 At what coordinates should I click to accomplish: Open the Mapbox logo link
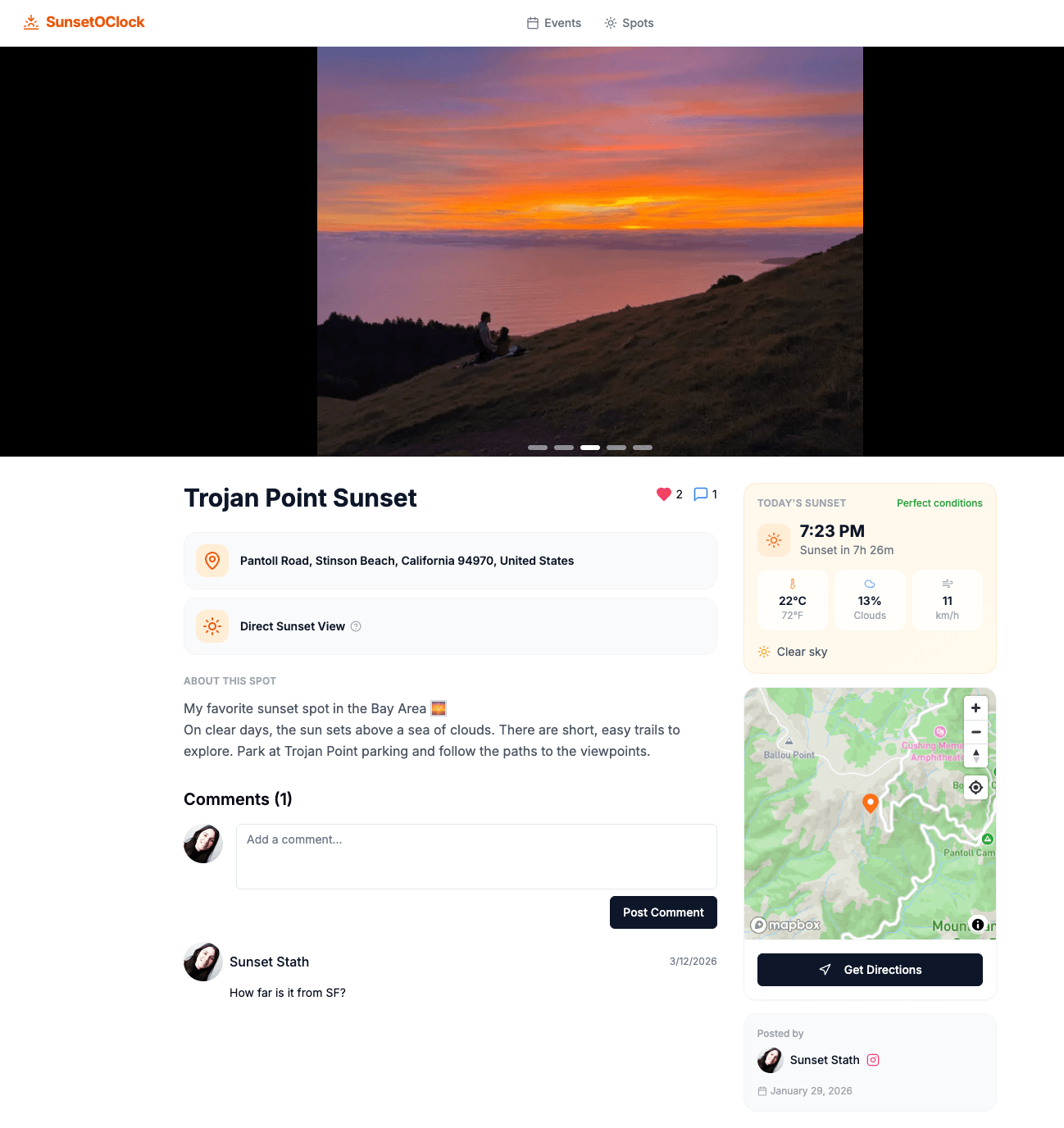(785, 925)
